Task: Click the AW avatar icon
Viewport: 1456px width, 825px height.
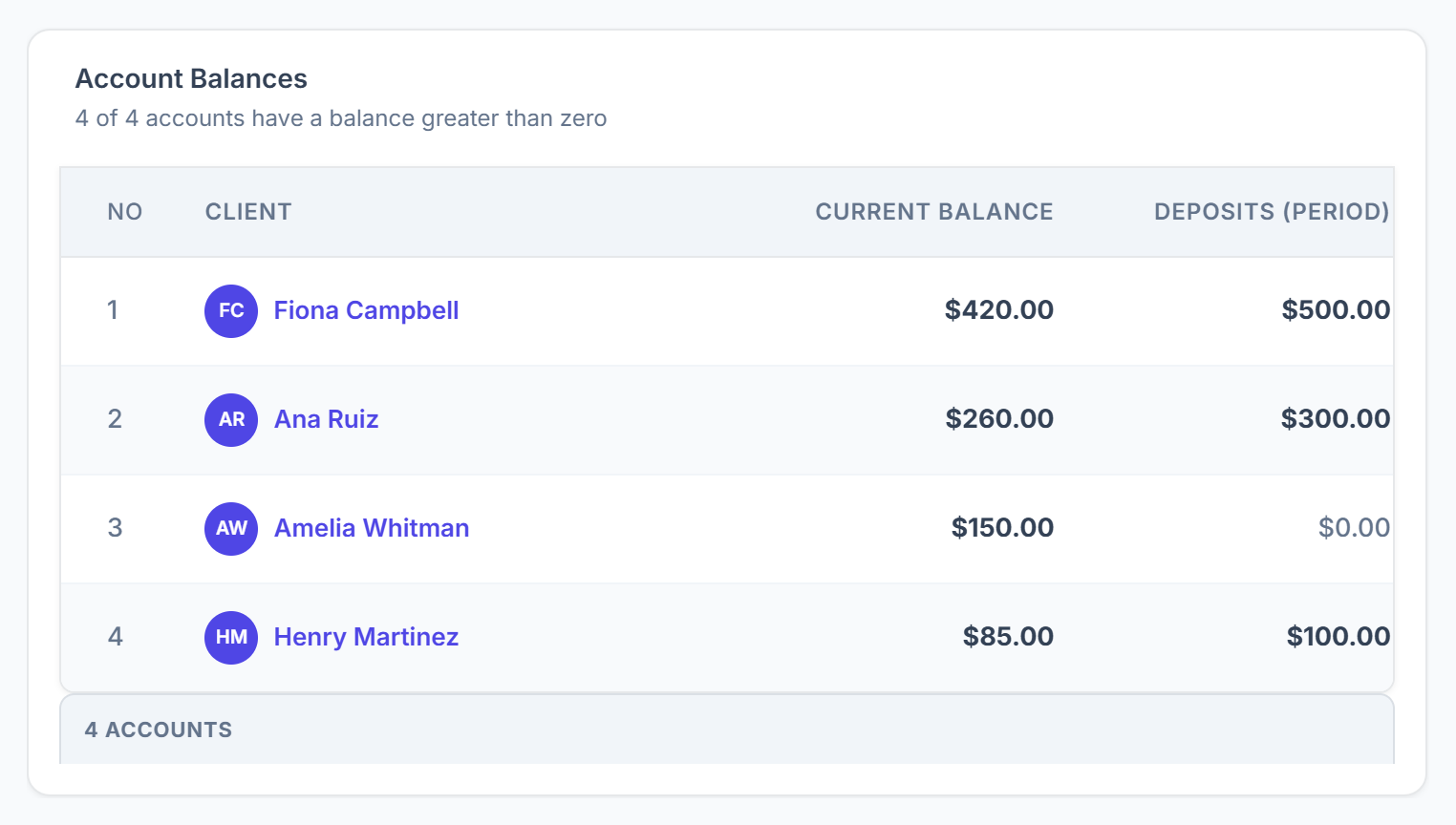Action: coord(231,529)
